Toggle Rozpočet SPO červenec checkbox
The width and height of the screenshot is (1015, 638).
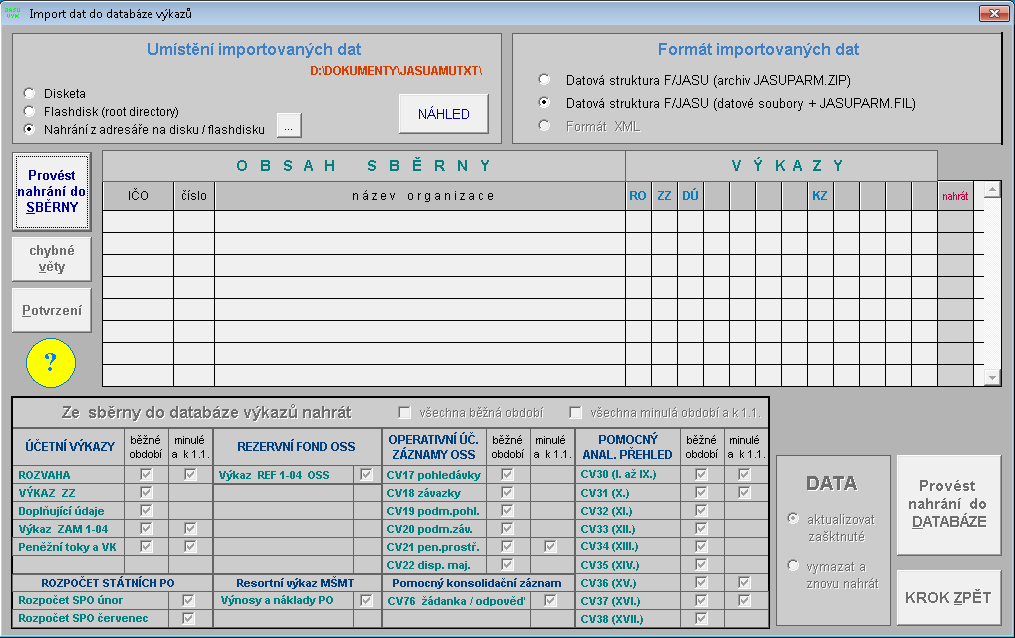coord(188,619)
